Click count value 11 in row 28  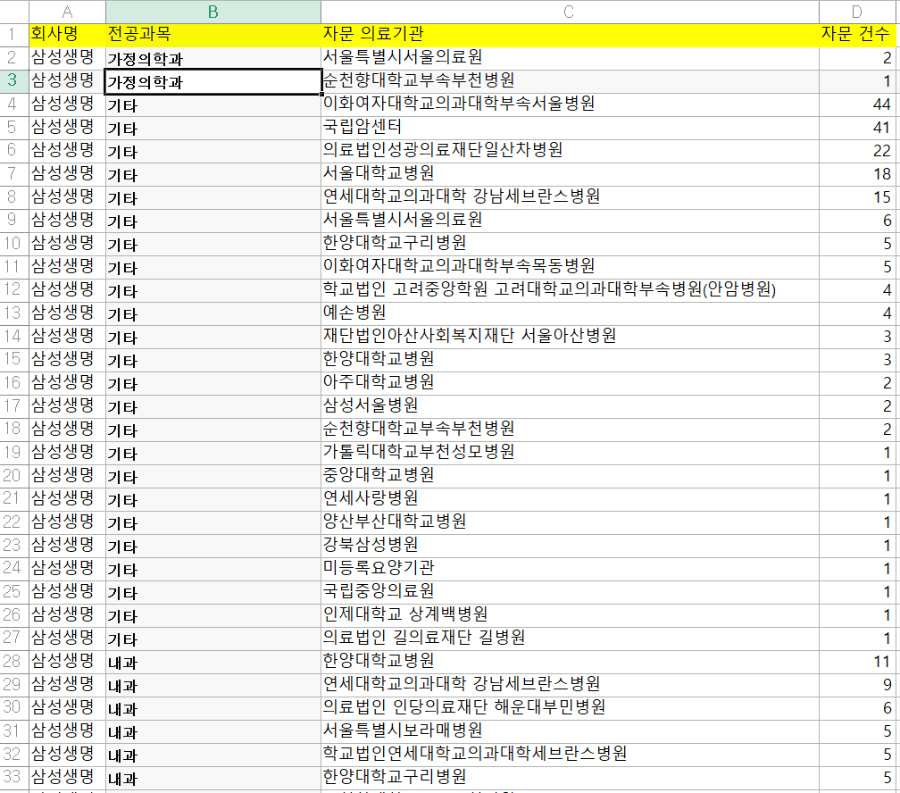coord(857,662)
